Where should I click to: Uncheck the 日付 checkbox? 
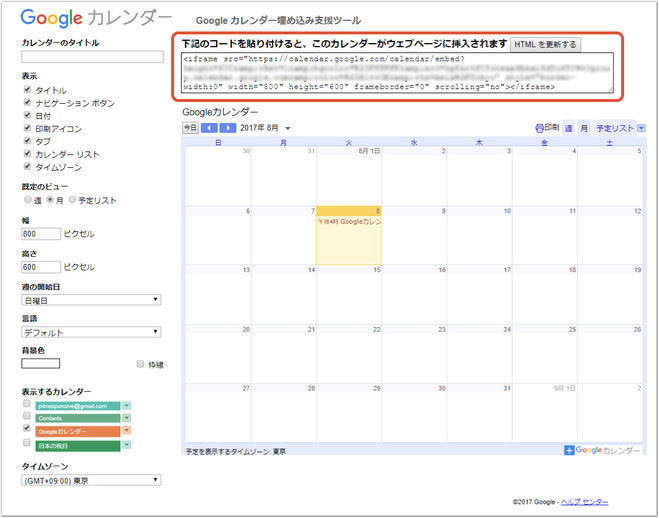click(x=27, y=115)
